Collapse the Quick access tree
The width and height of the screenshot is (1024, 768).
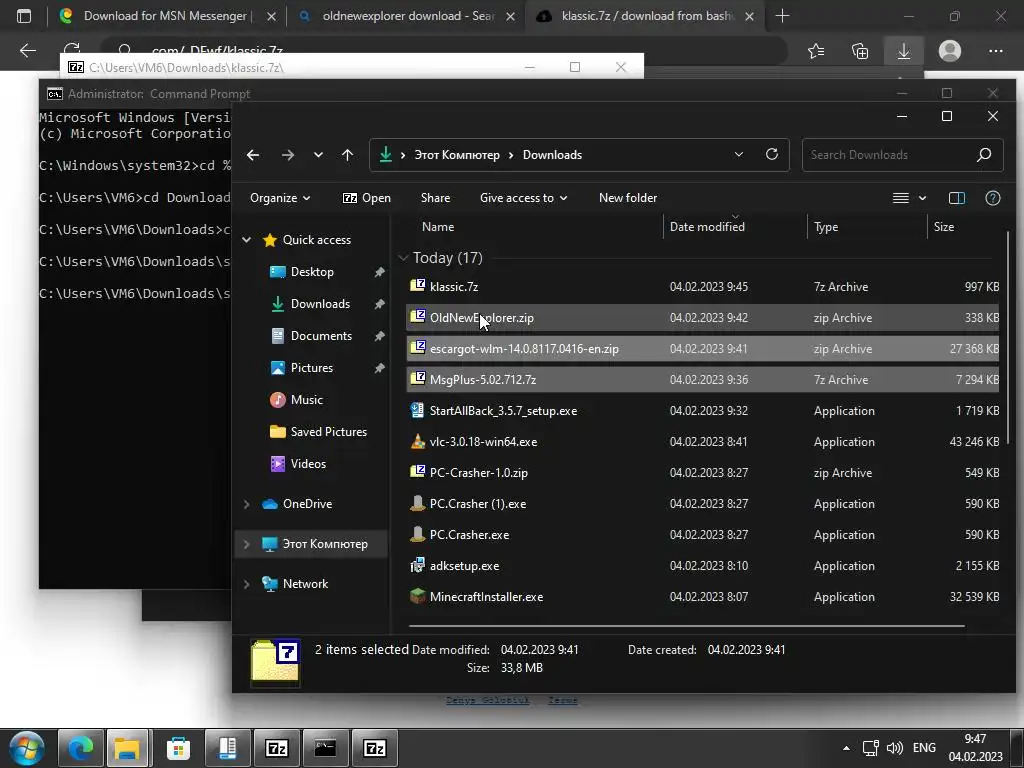click(x=246, y=240)
